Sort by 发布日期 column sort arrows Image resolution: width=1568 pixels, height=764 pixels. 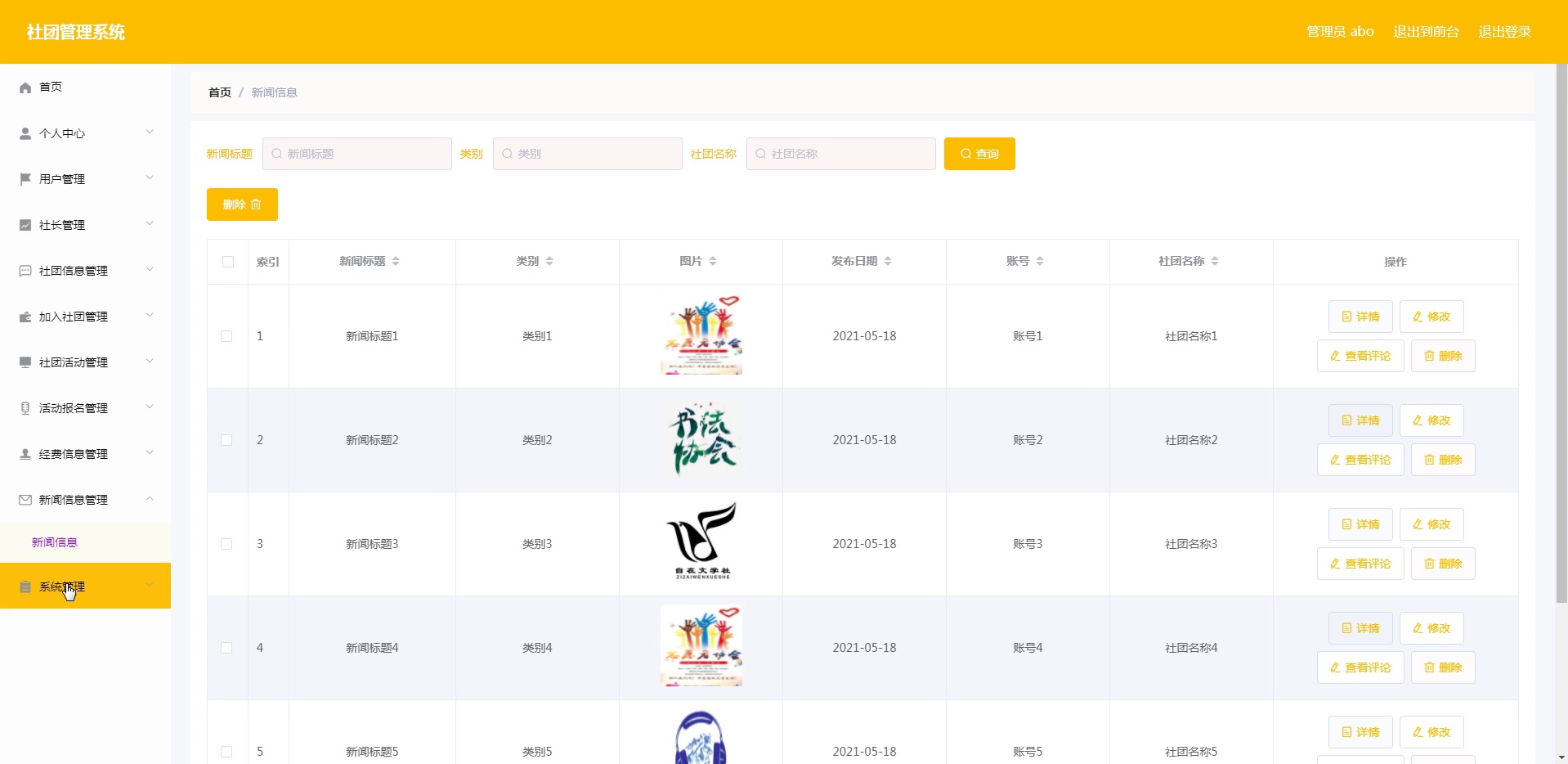888,261
